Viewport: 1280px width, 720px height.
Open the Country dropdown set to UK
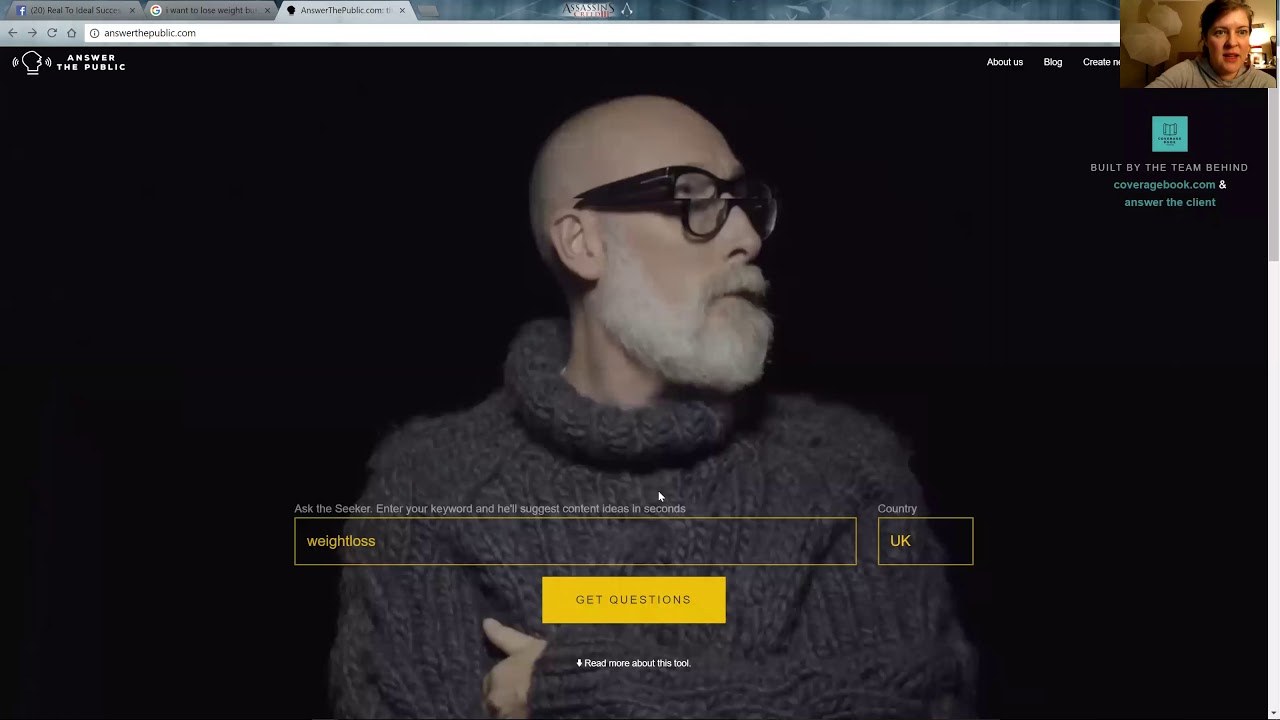[x=925, y=541]
